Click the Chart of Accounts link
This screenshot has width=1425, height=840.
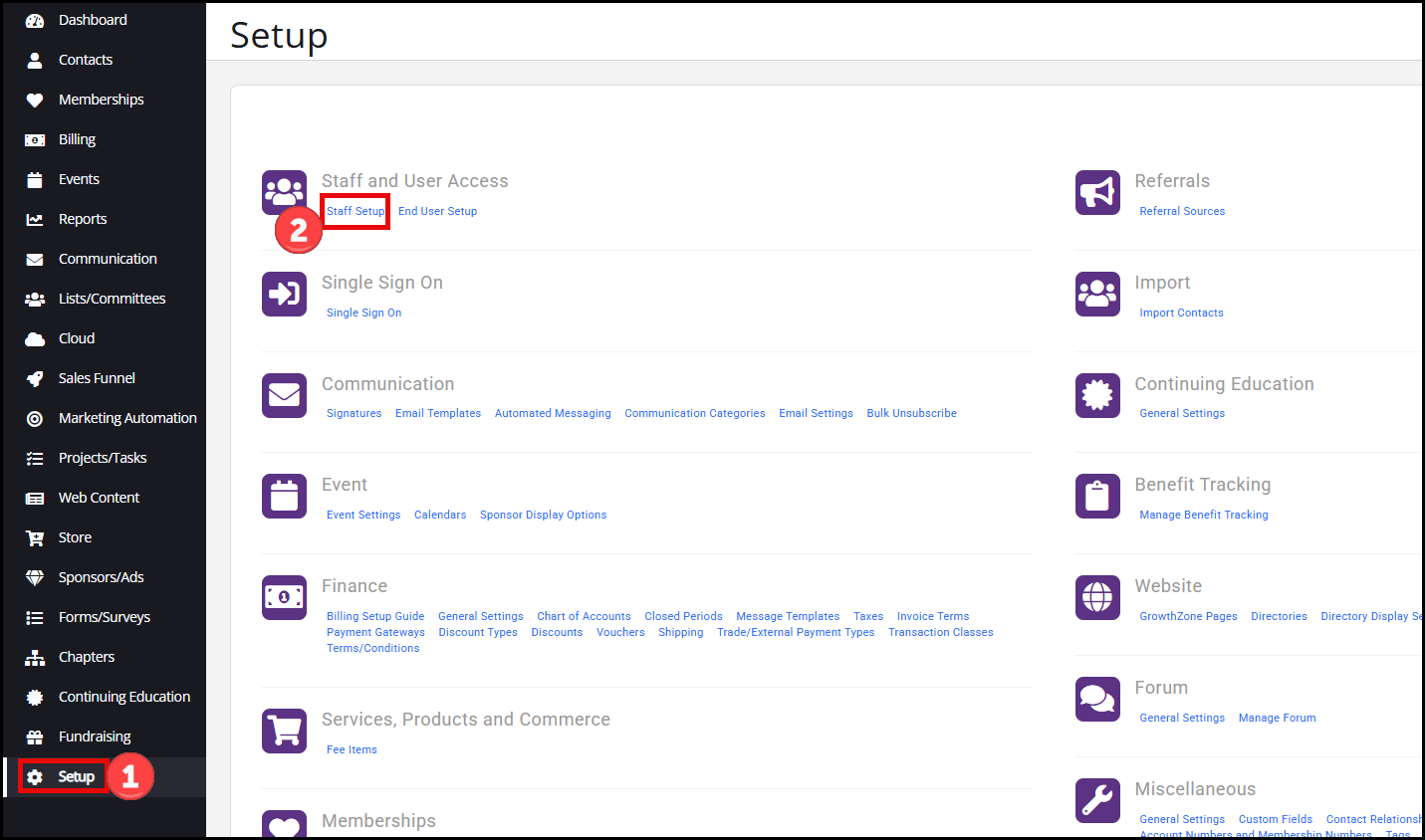tap(584, 616)
